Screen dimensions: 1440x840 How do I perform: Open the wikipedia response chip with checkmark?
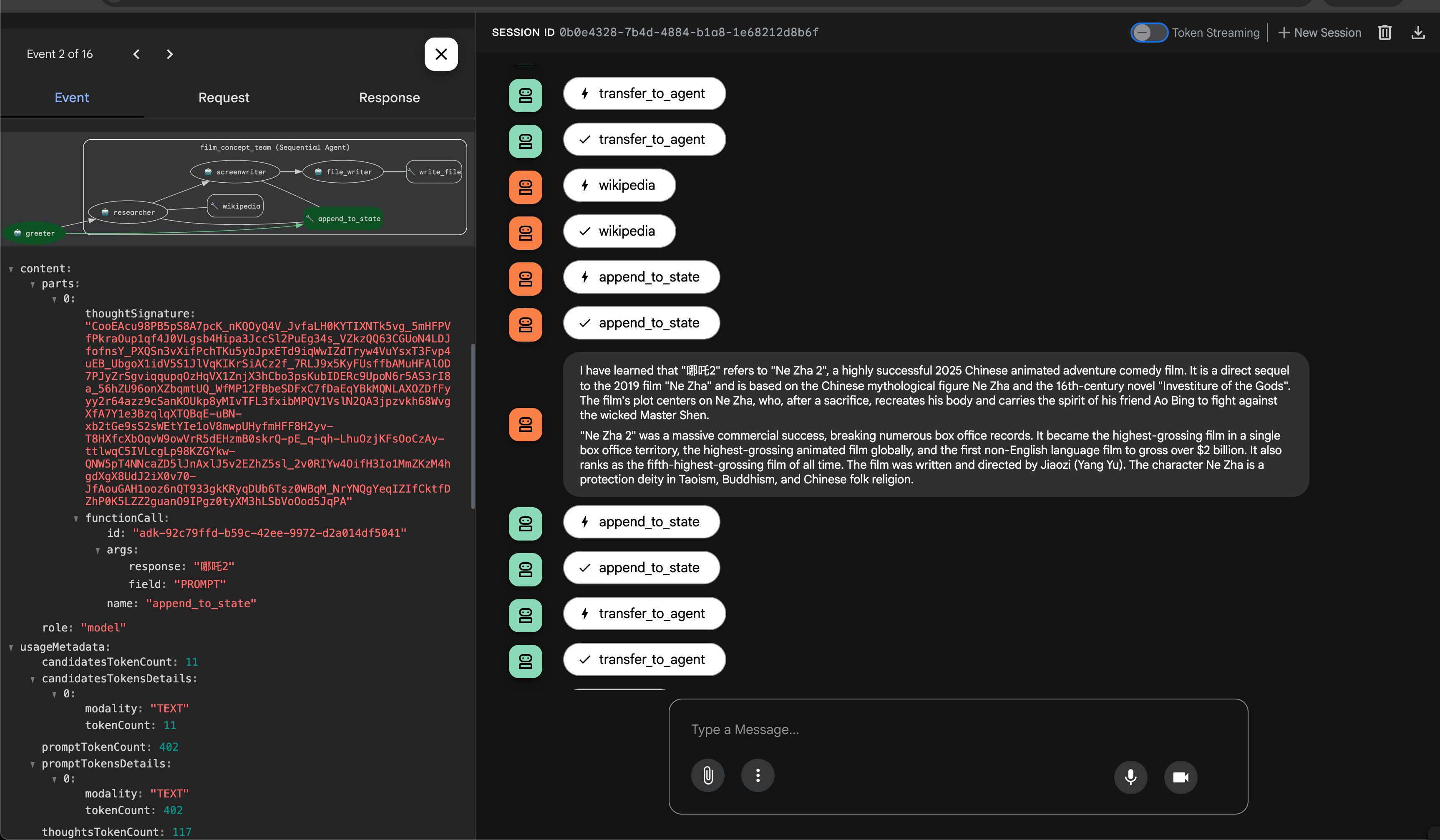619,231
